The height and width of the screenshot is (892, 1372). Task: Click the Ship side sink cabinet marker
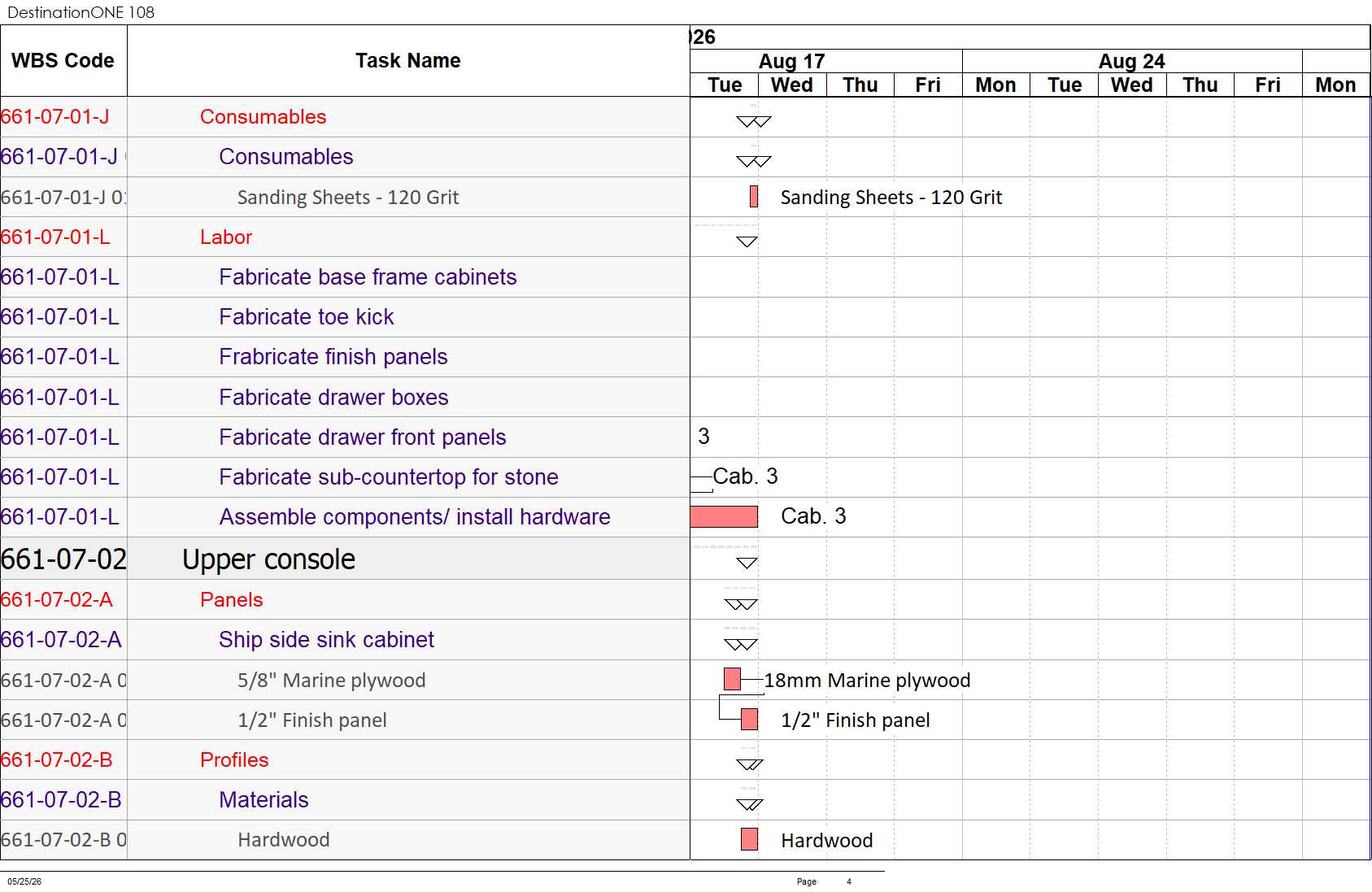(741, 644)
